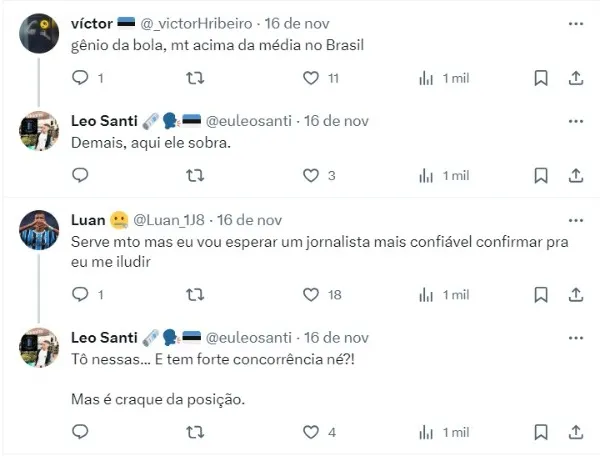Like Luan's tweet with 18 likes
The image size is (600, 456).
310,294
